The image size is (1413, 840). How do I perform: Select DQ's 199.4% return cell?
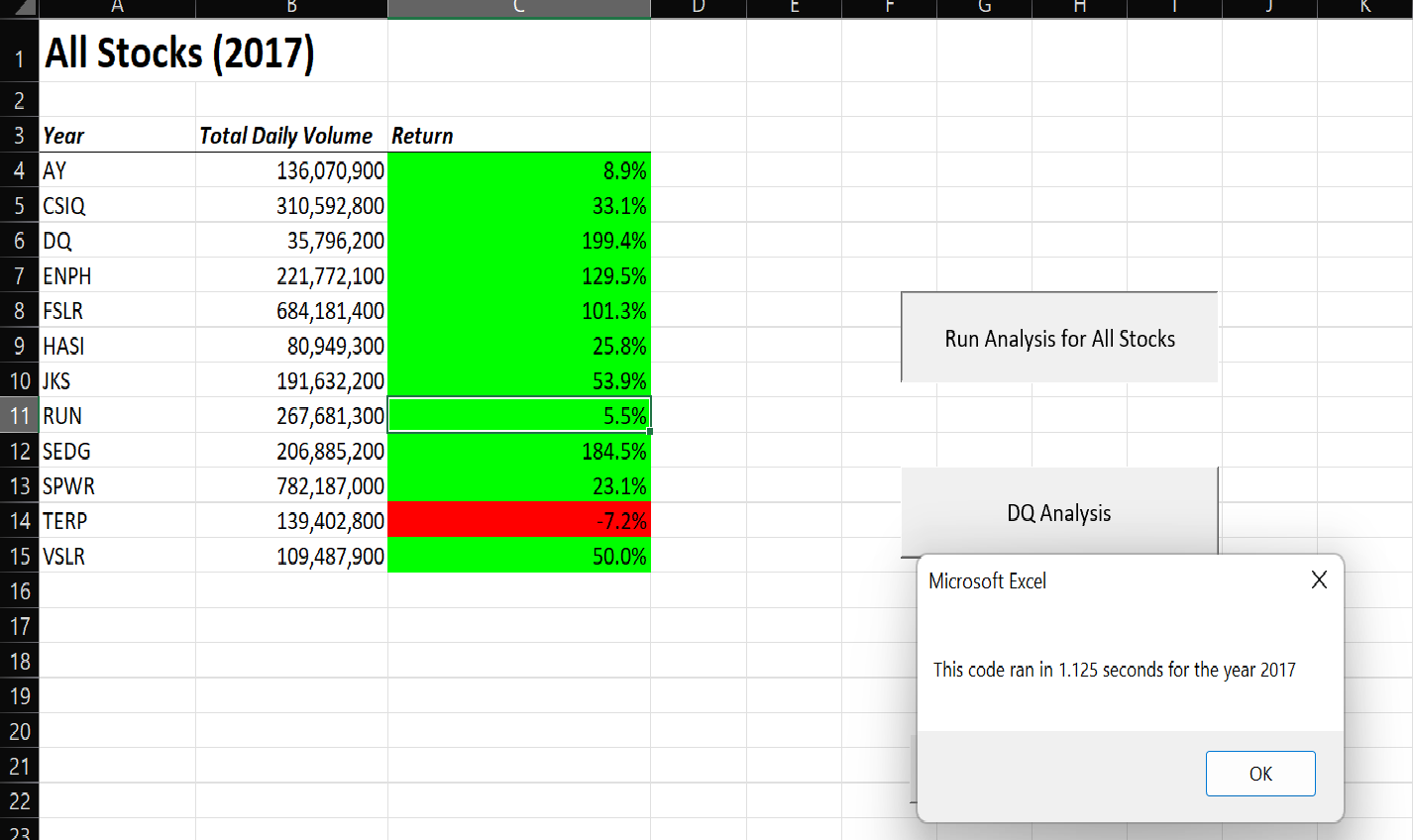518,241
